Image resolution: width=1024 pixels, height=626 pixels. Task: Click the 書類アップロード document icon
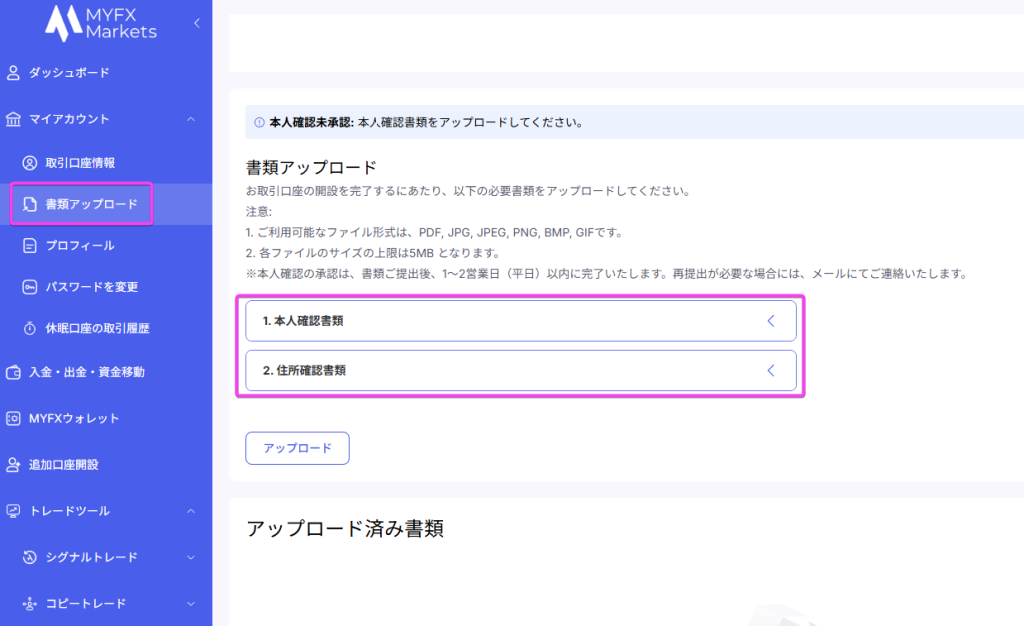(x=29, y=204)
